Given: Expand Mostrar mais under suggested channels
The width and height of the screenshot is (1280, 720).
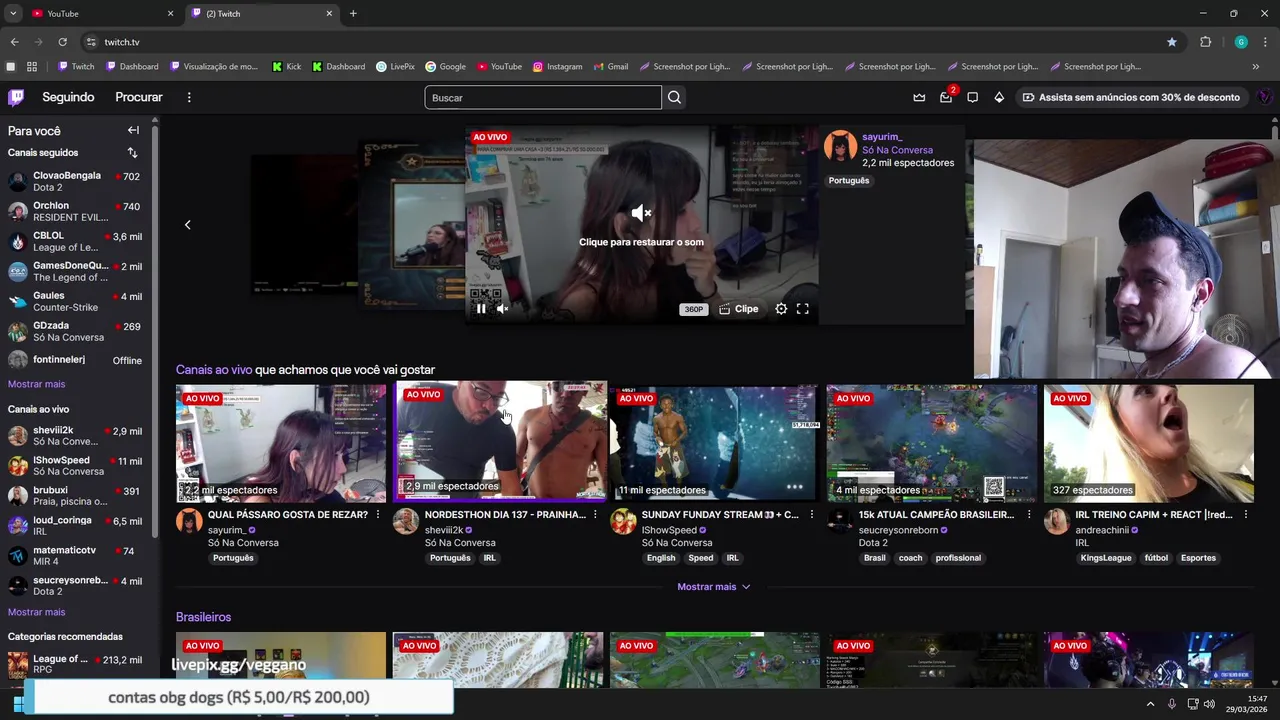Looking at the screenshot, I should pos(713,587).
